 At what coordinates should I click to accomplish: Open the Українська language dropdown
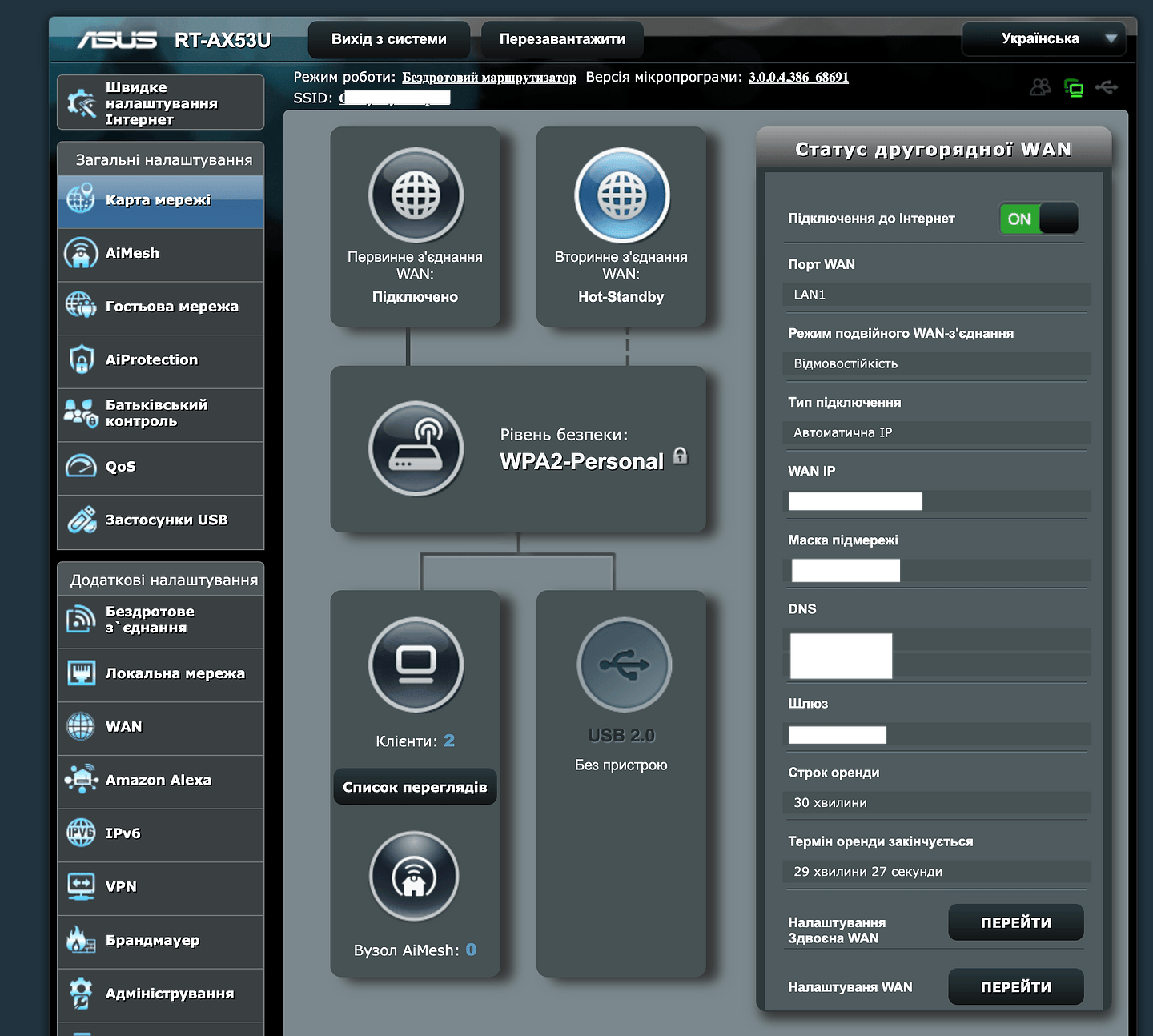(1043, 38)
